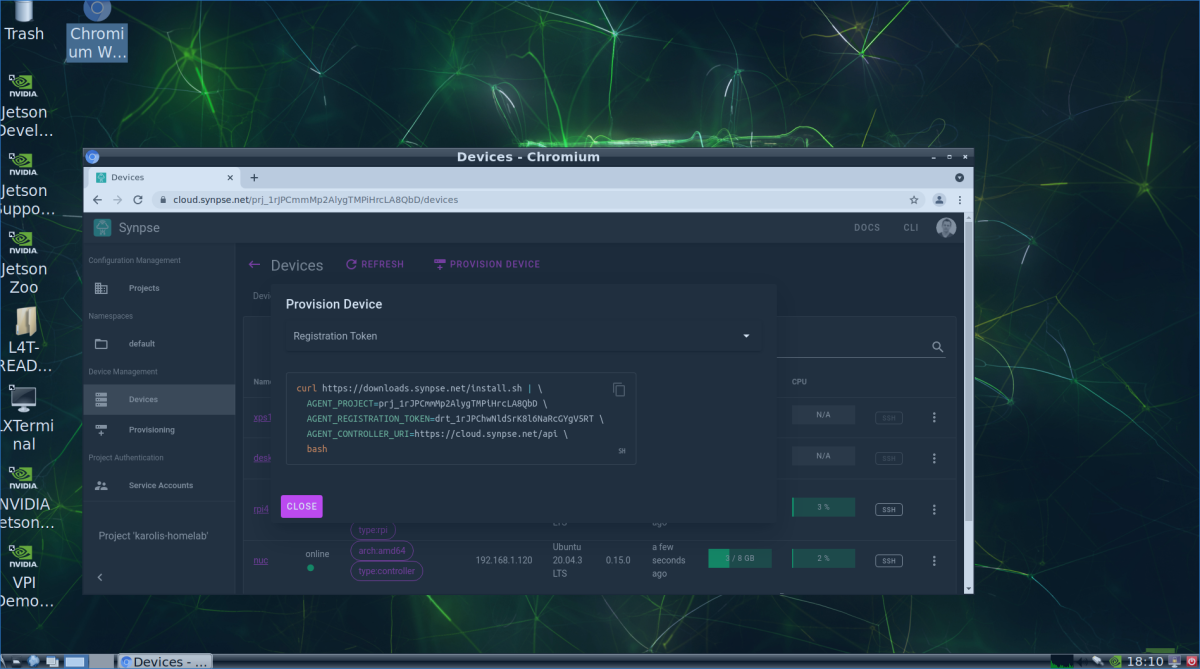This screenshot has width=1200, height=669.
Task: Reload the page using browser reload icon
Action: pos(138,200)
